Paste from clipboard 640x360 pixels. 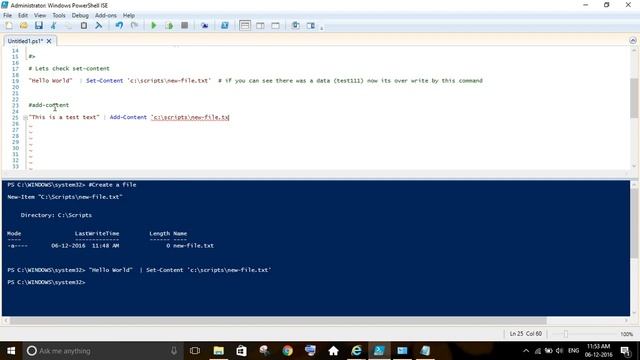(84, 26)
